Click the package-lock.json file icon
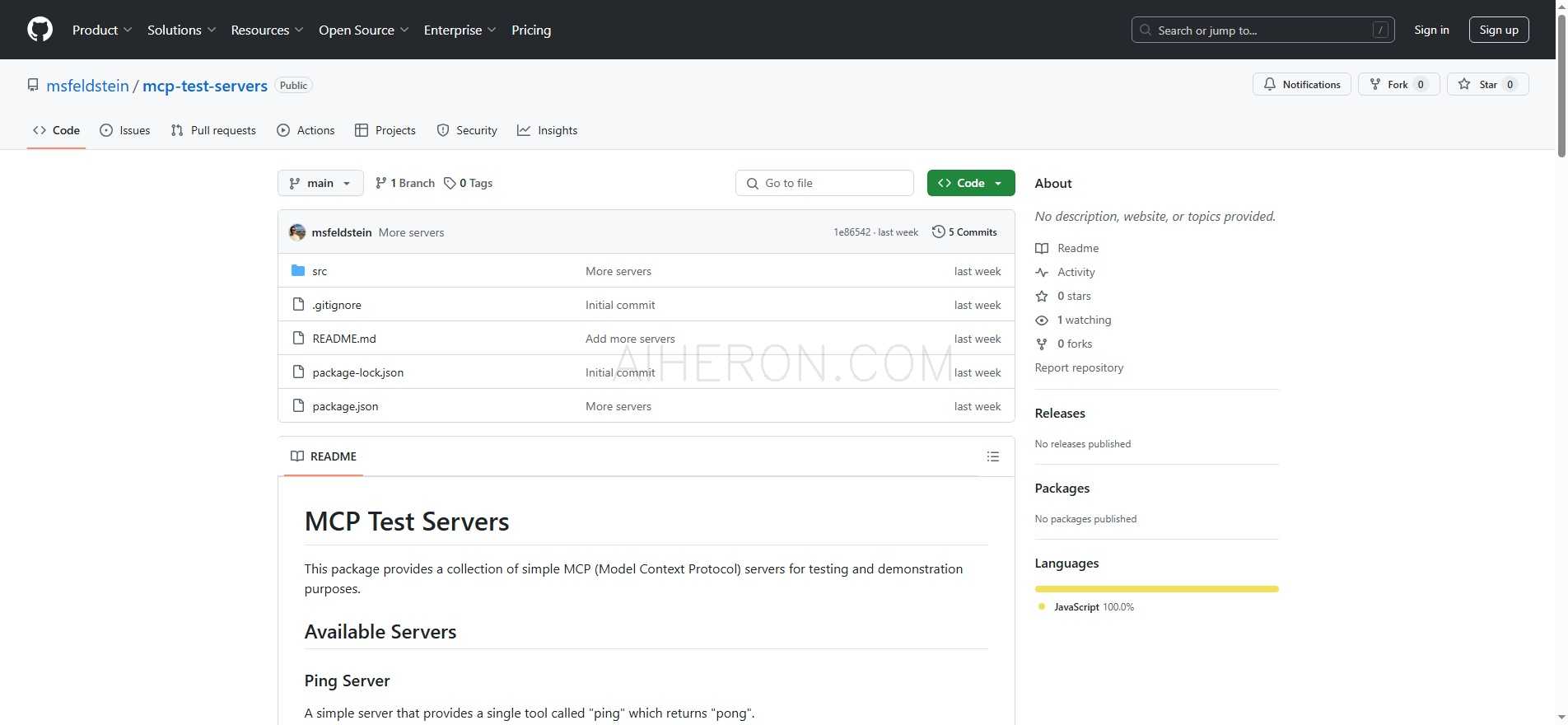 coord(298,372)
